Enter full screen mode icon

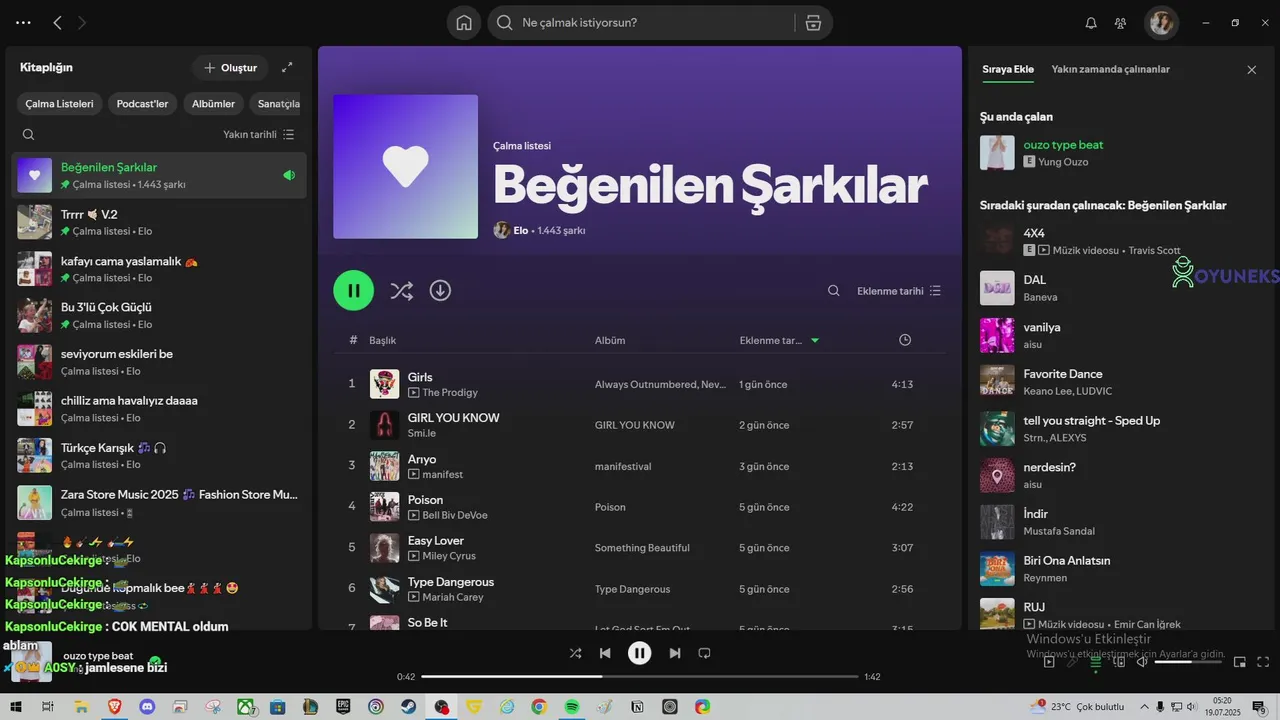pyautogui.click(x=1263, y=661)
